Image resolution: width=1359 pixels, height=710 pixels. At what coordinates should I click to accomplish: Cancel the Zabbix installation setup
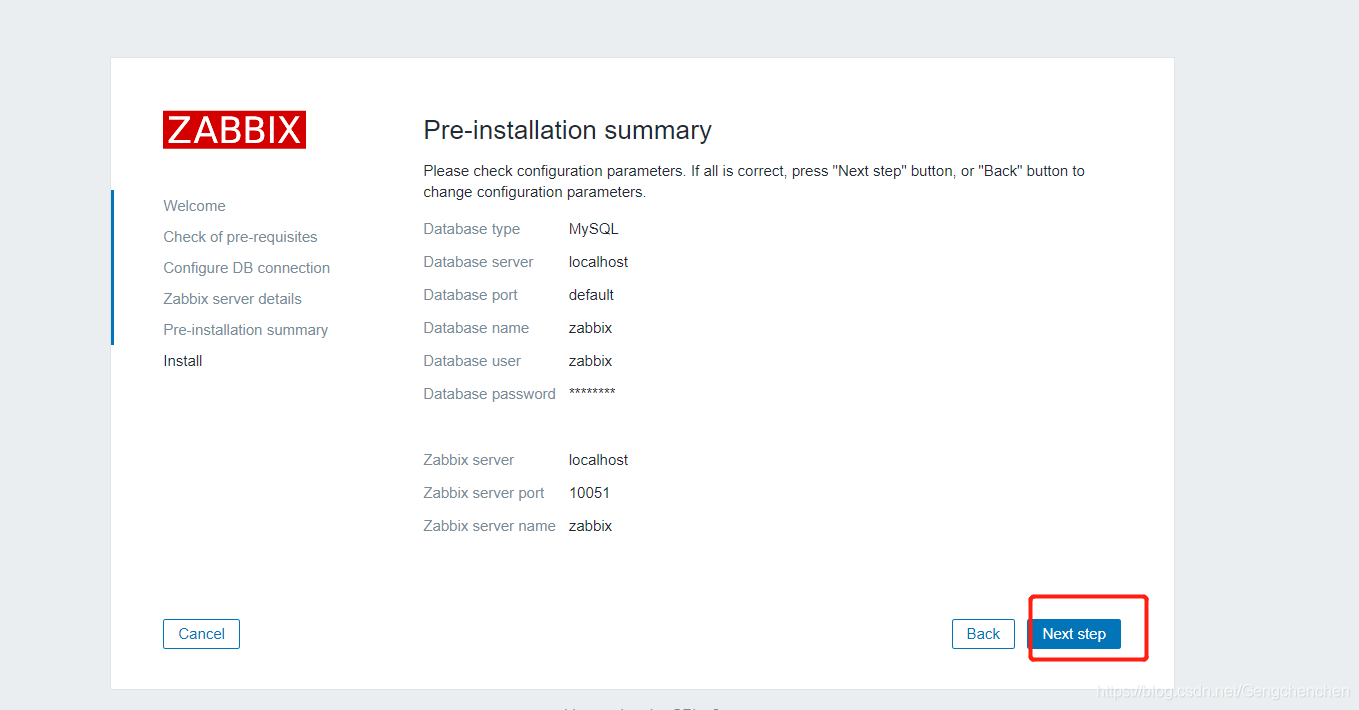click(201, 634)
